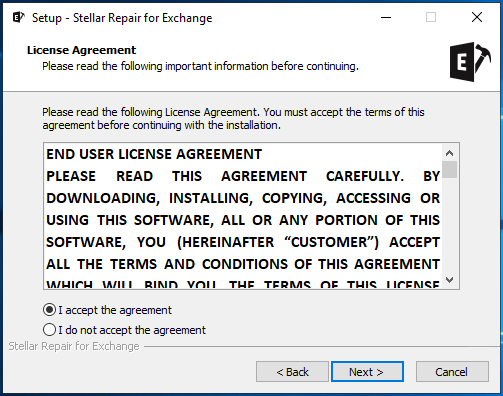
Task: Click license text scroll down arrow
Action: pyautogui.click(x=449, y=279)
